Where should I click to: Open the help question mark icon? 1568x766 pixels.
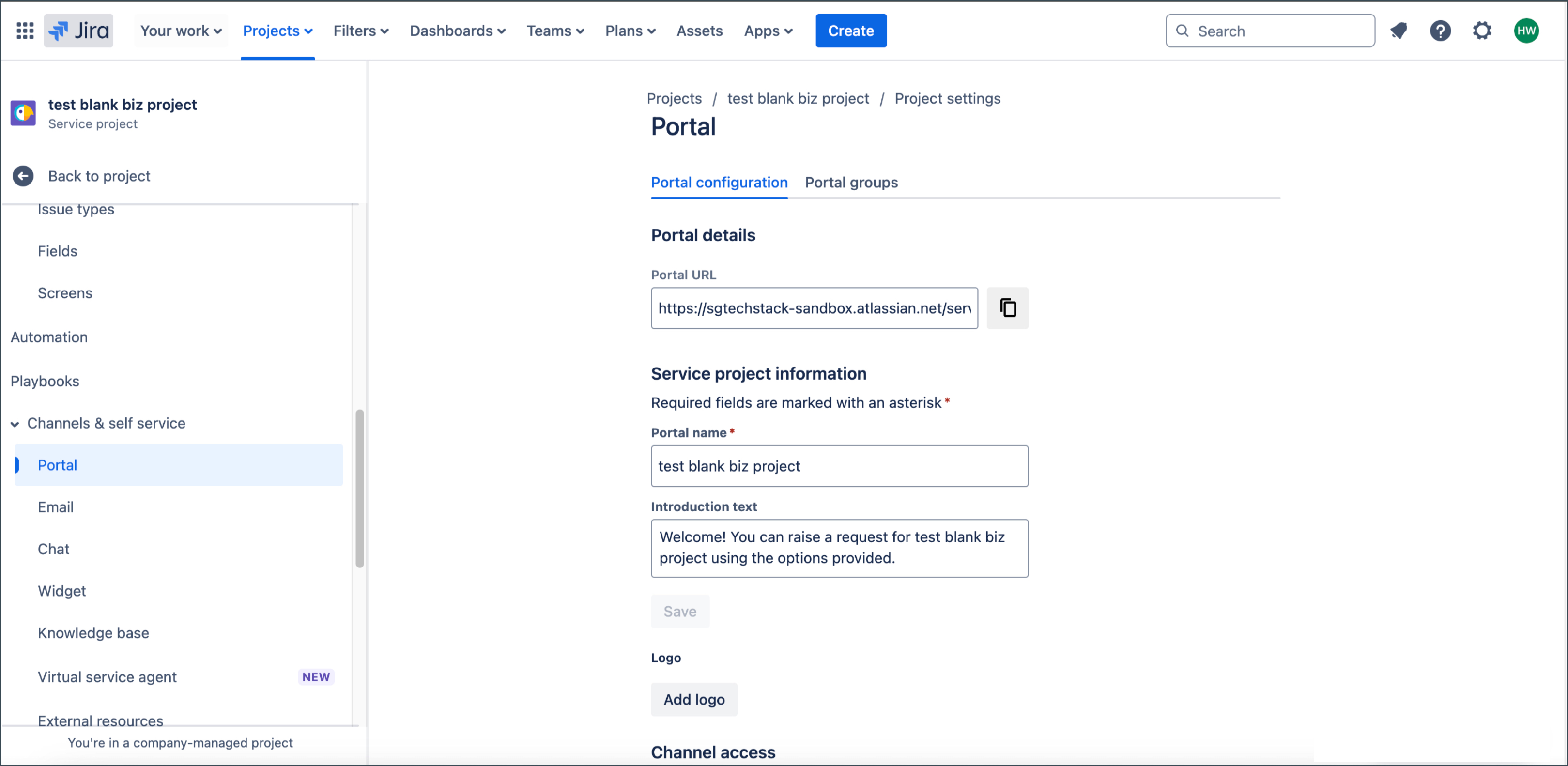(1440, 31)
